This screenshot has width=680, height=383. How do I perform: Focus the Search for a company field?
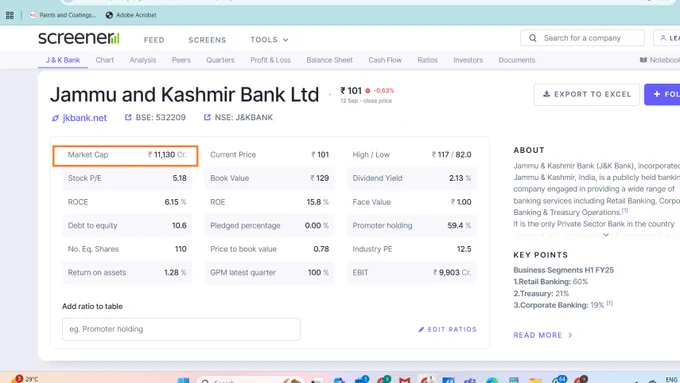click(582, 38)
